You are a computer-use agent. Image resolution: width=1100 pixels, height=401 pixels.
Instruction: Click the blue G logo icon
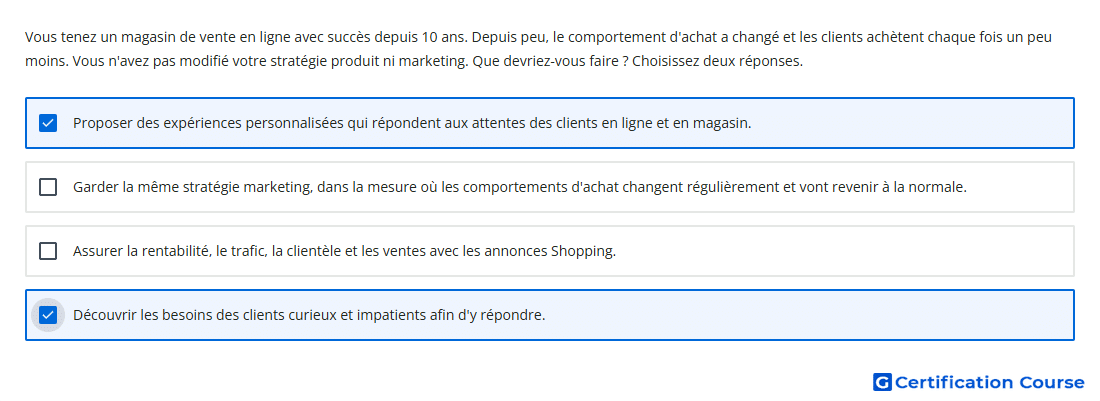coord(882,382)
